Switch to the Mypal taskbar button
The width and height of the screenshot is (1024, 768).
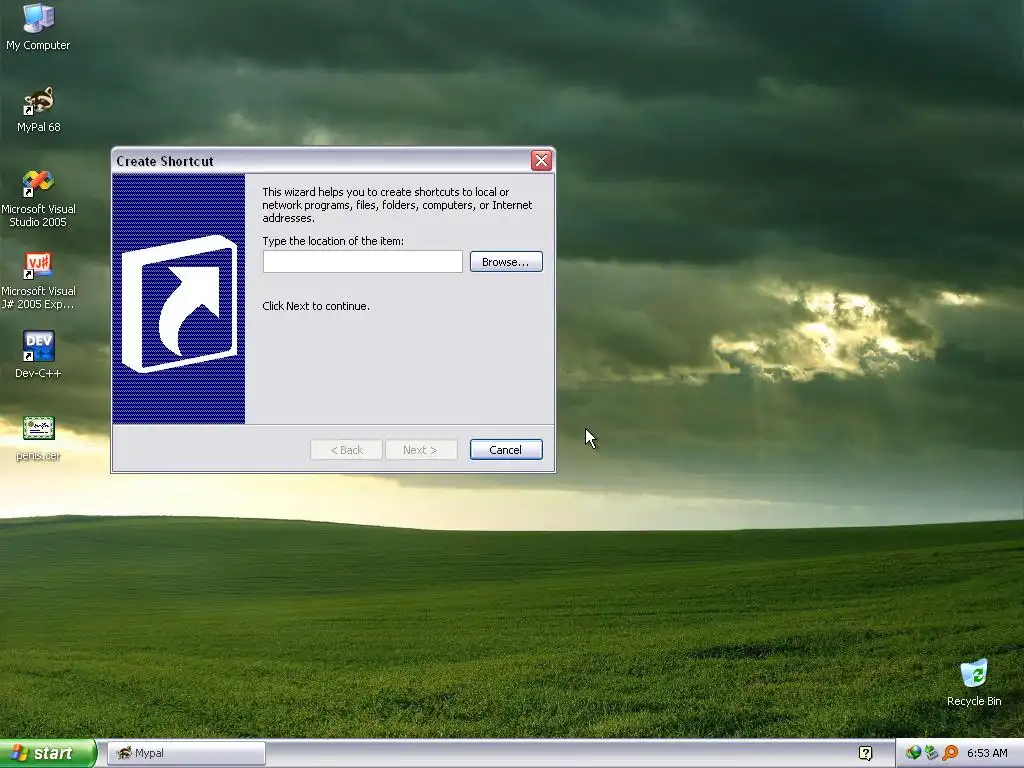pyautogui.click(x=186, y=754)
